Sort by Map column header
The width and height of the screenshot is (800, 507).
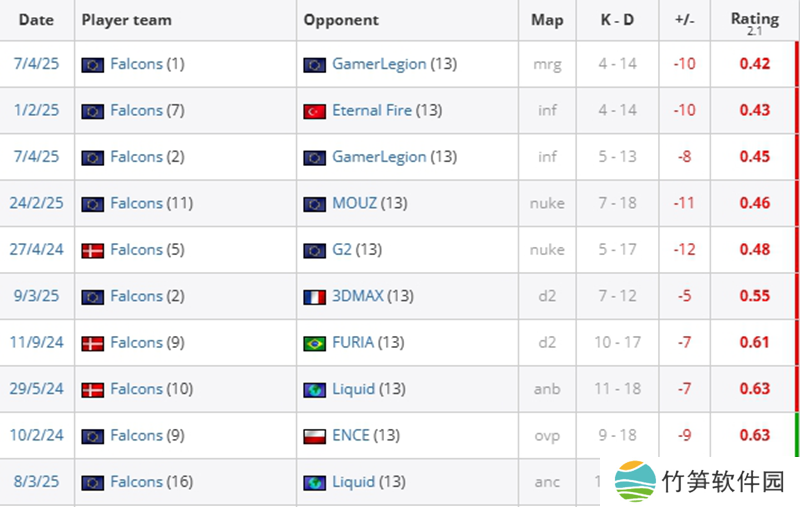pos(547,20)
